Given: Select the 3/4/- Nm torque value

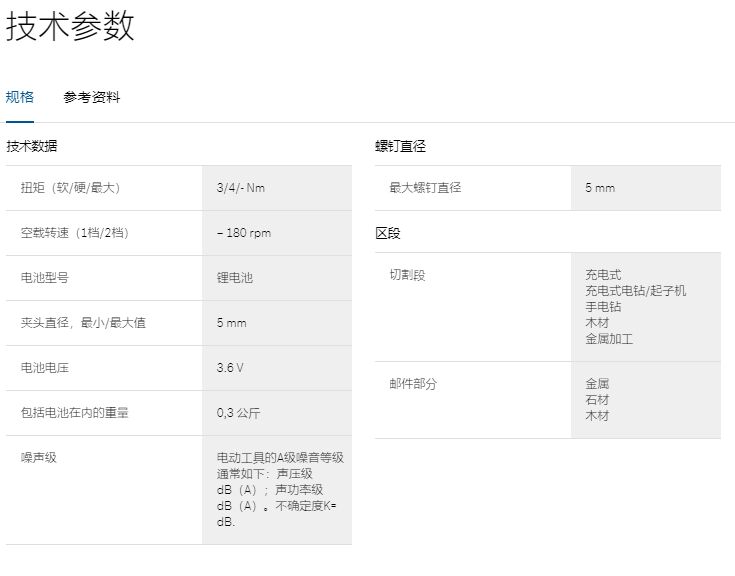Looking at the screenshot, I should click(x=241, y=188).
